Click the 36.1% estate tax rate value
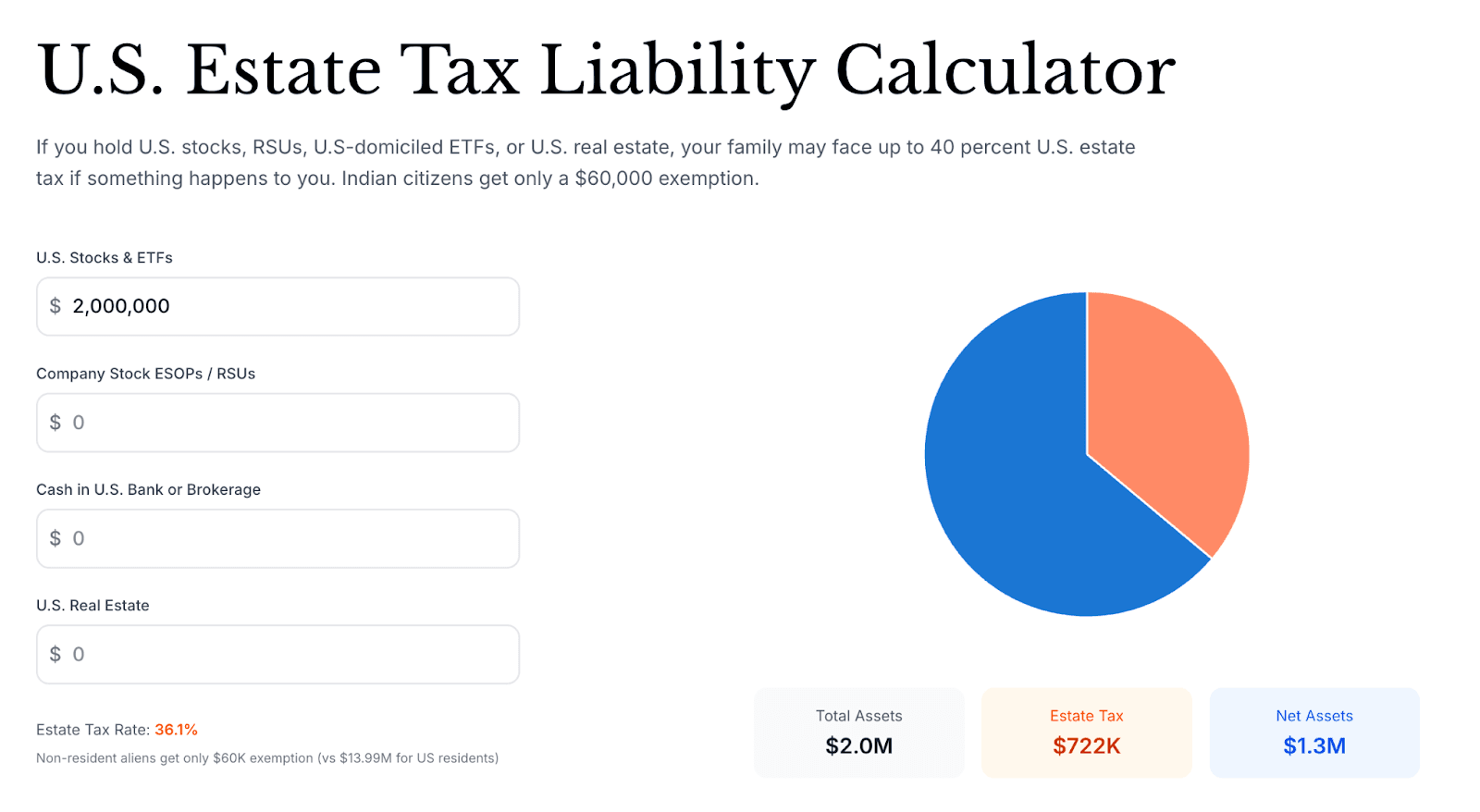The height and width of the screenshot is (812, 1480). point(176,730)
